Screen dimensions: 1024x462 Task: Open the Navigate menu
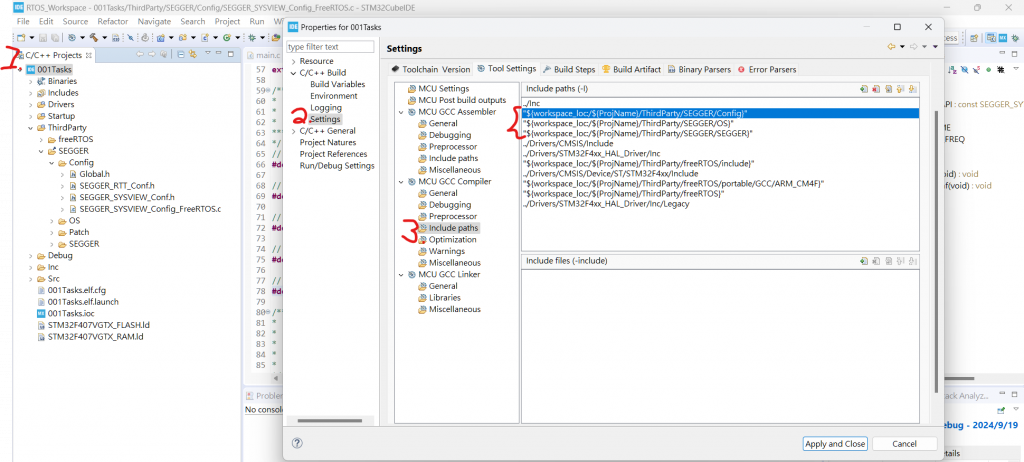pos(154,22)
